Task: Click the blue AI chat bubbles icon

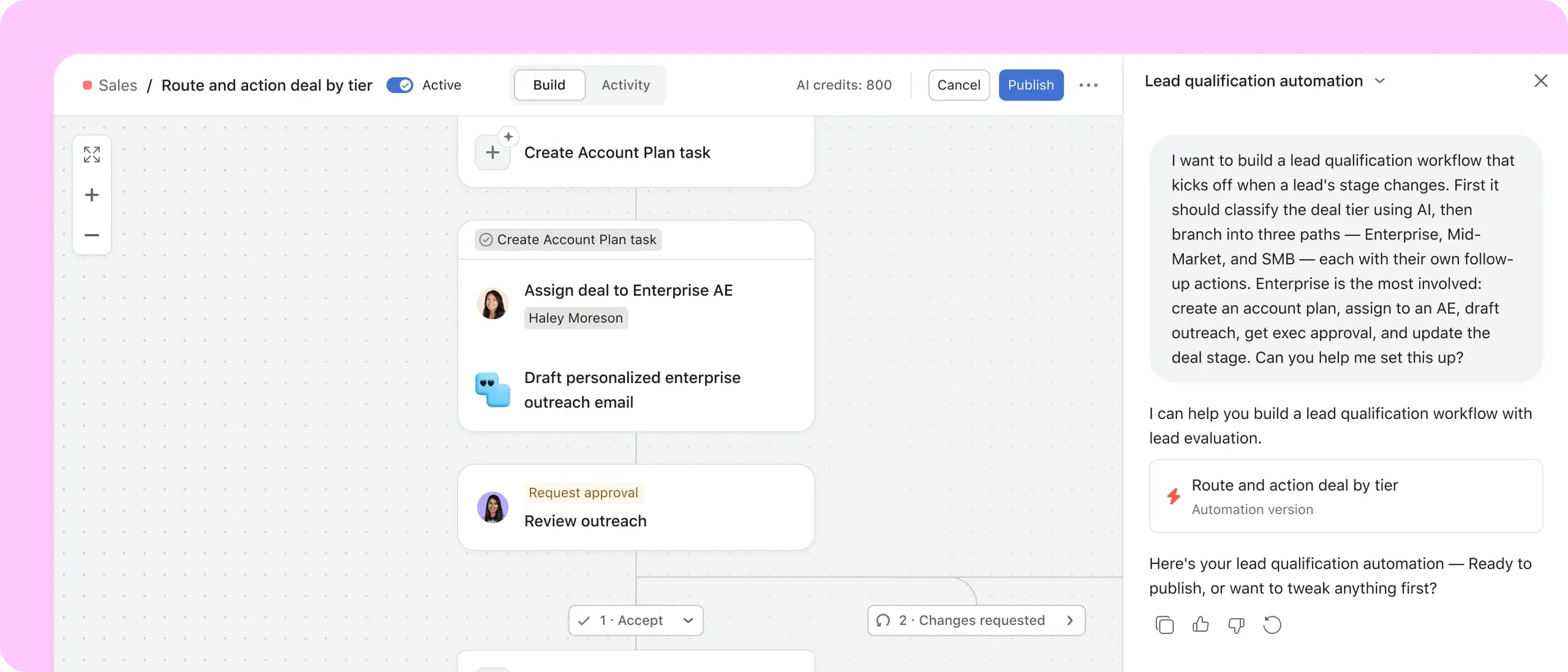Action: pyautogui.click(x=492, y=390)
